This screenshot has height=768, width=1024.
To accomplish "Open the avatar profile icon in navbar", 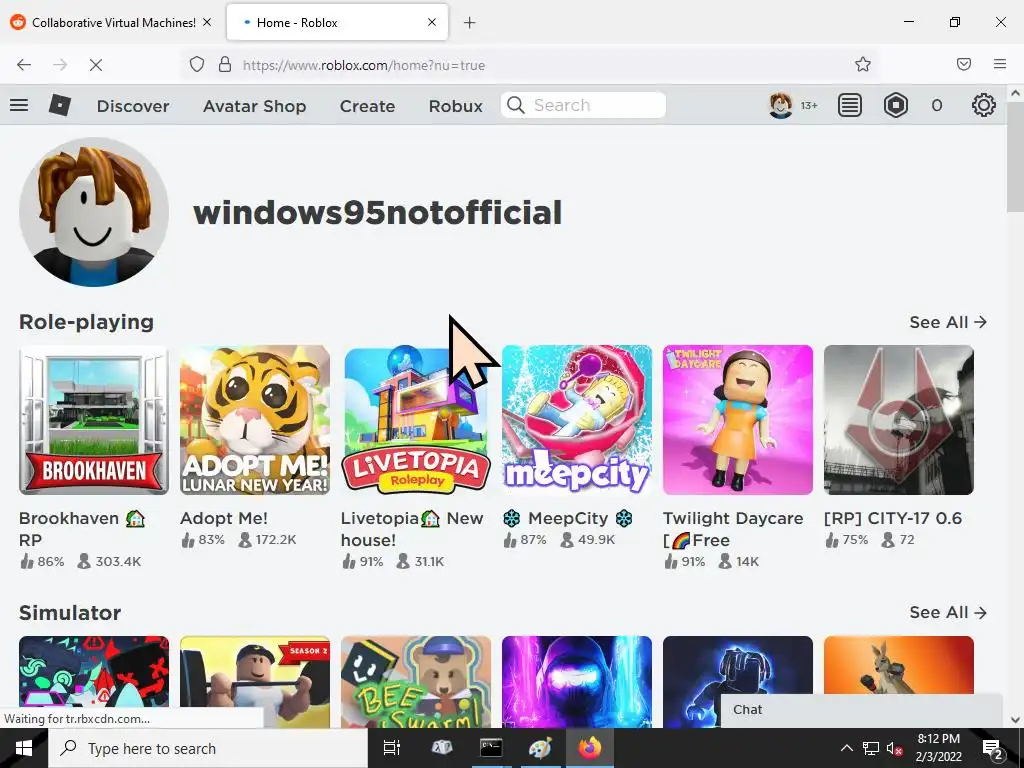I will tap(780, 105).
